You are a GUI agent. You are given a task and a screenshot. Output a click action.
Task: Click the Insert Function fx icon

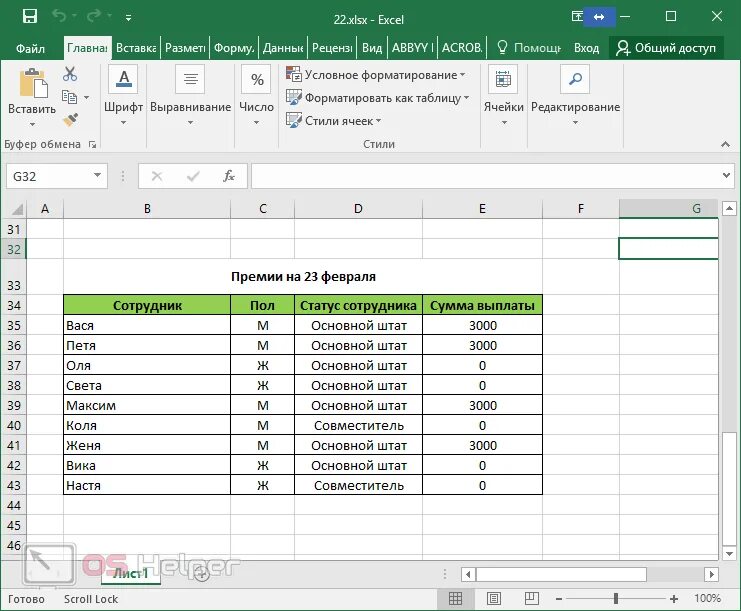coord(229,176)
